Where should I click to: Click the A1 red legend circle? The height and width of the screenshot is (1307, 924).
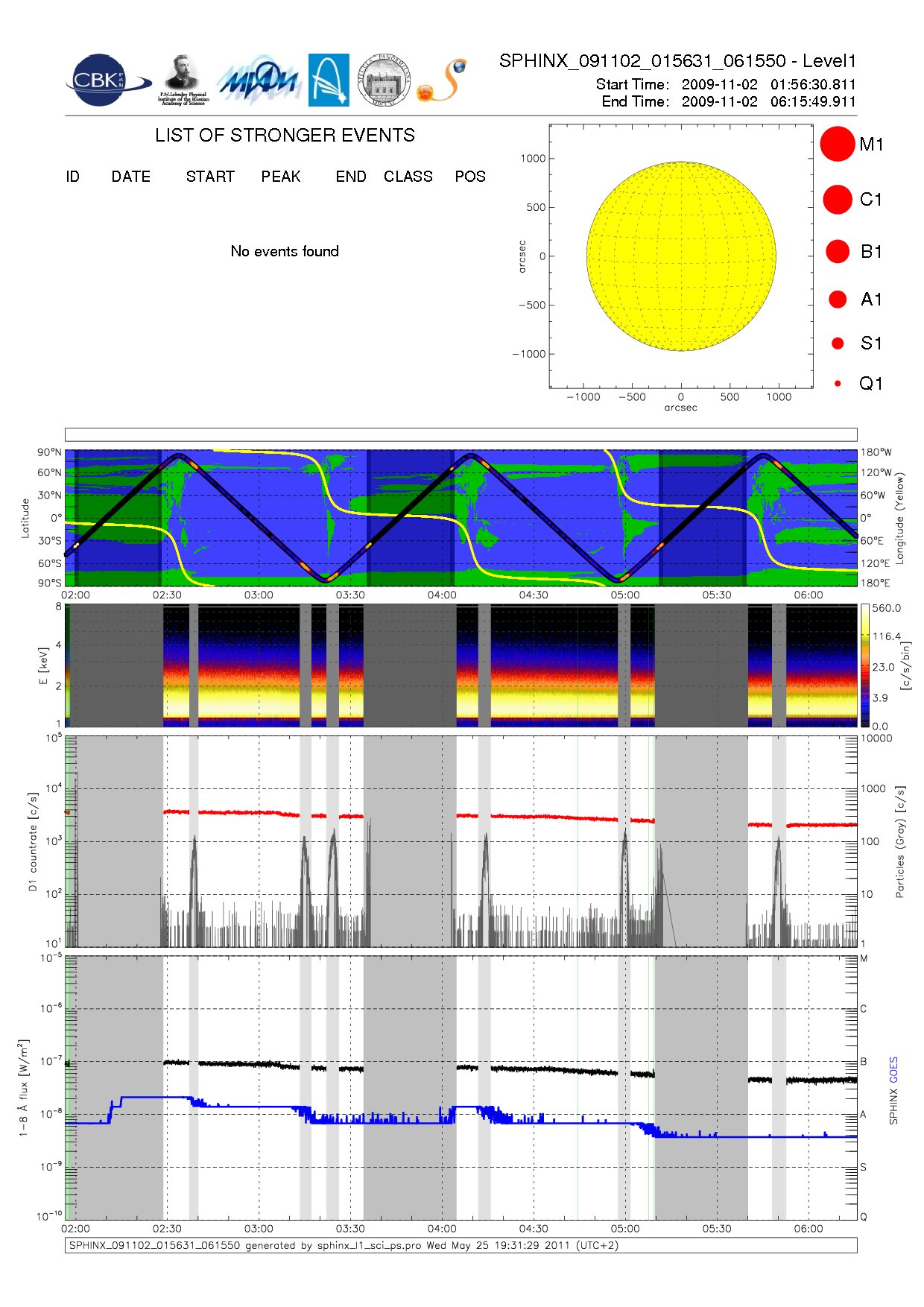coord(838,300)
